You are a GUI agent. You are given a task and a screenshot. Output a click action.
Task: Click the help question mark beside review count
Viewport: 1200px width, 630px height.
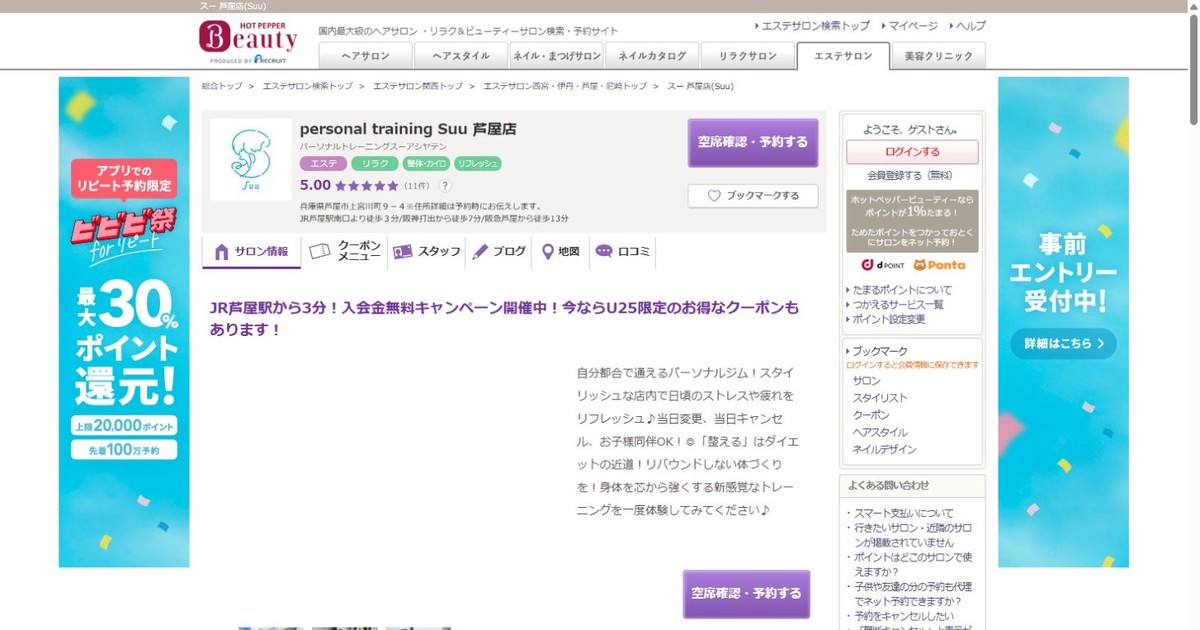(445, 186)
